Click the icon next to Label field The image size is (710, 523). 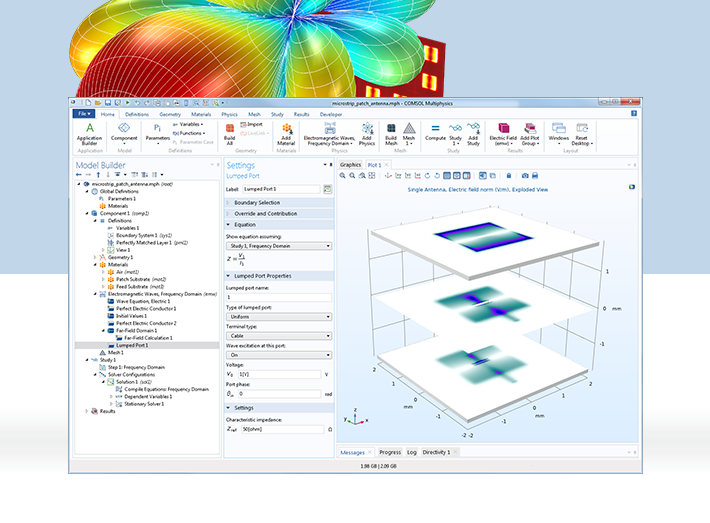tap(327, 189)
